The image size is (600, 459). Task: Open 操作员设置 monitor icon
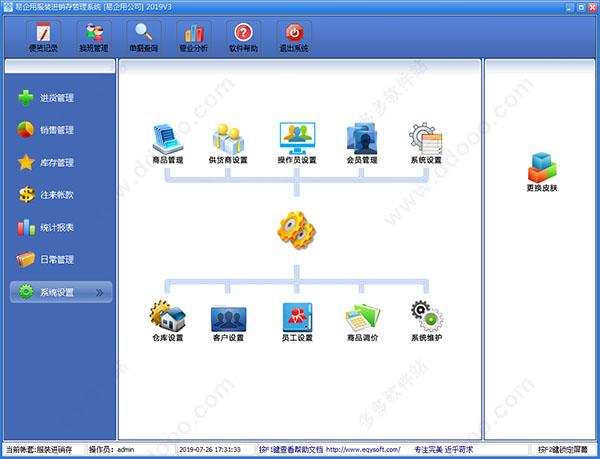click(x=297, y=143)
